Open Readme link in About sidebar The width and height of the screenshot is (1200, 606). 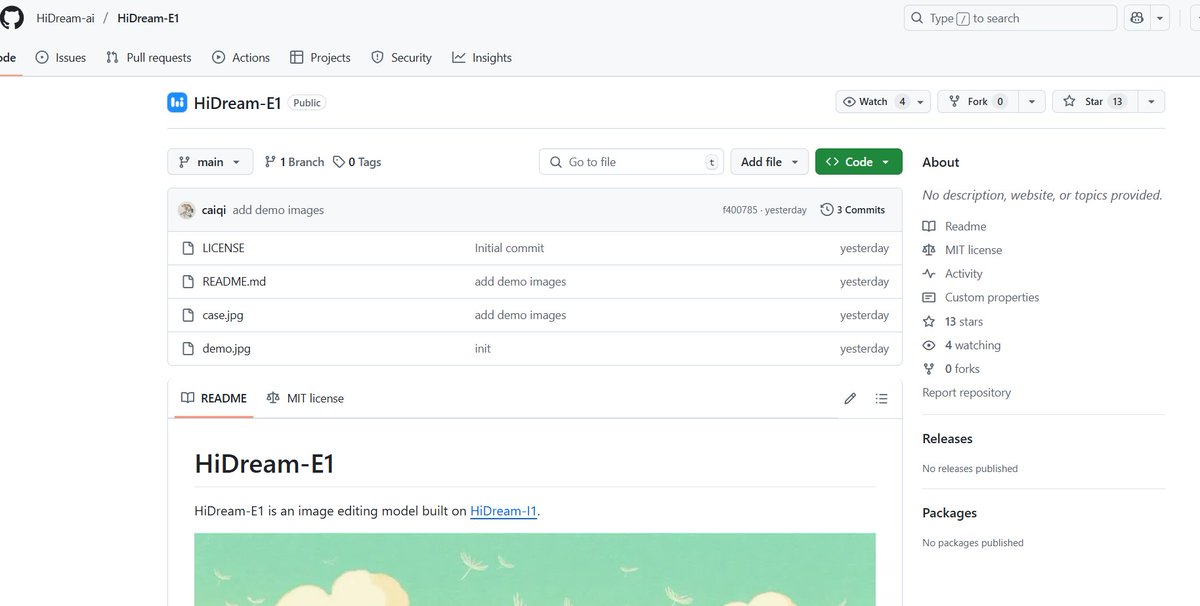(954, 226)
